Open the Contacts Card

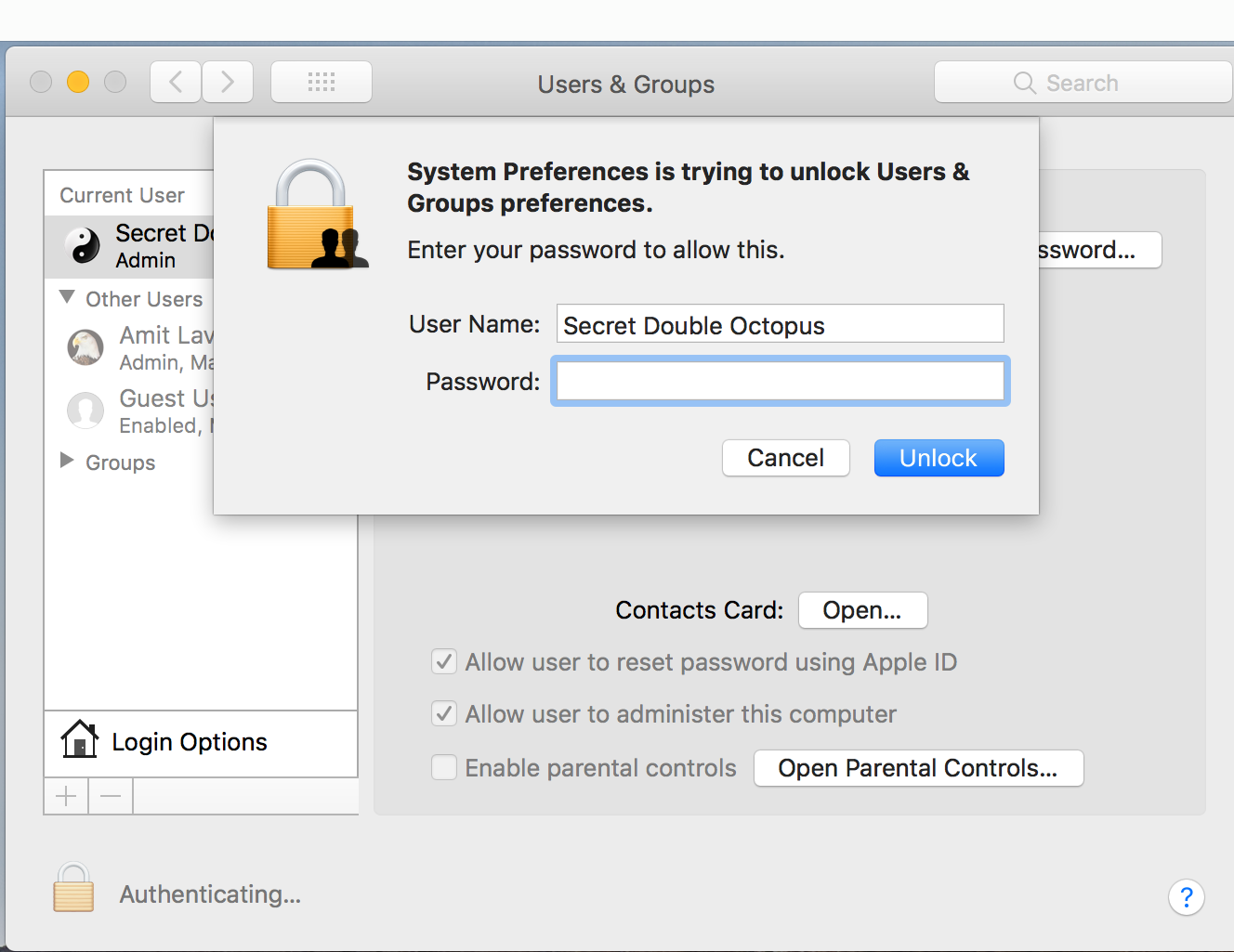862,610
